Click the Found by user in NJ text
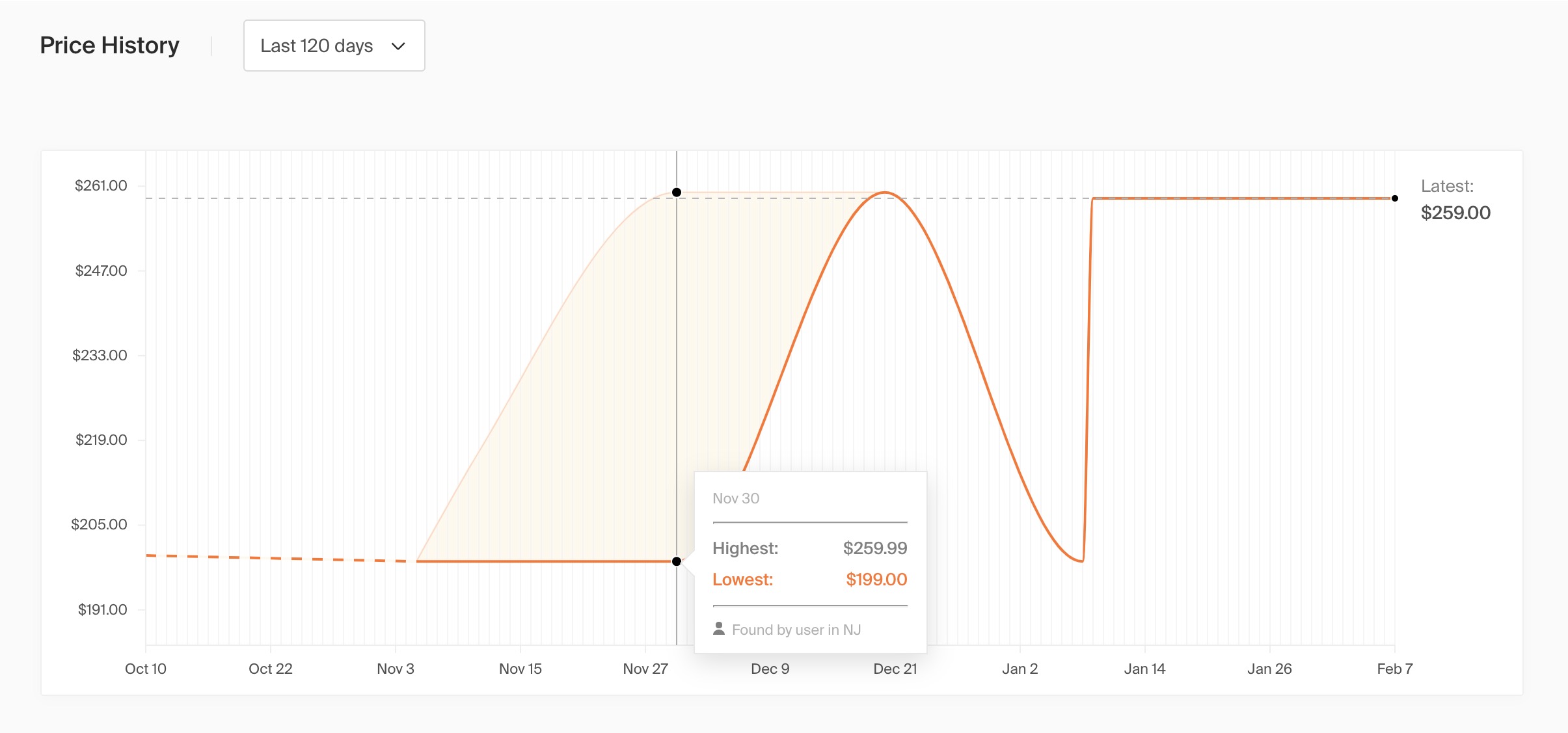This screenshot has height=733, width=1568. click(796, 630)
